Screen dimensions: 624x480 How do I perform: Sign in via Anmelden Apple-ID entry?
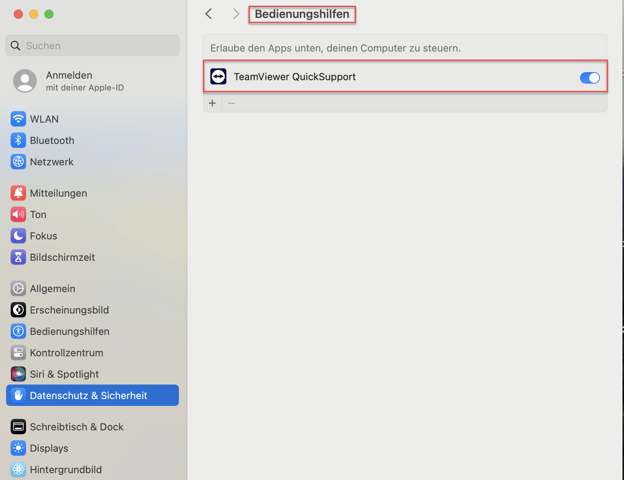click(70, 81)
